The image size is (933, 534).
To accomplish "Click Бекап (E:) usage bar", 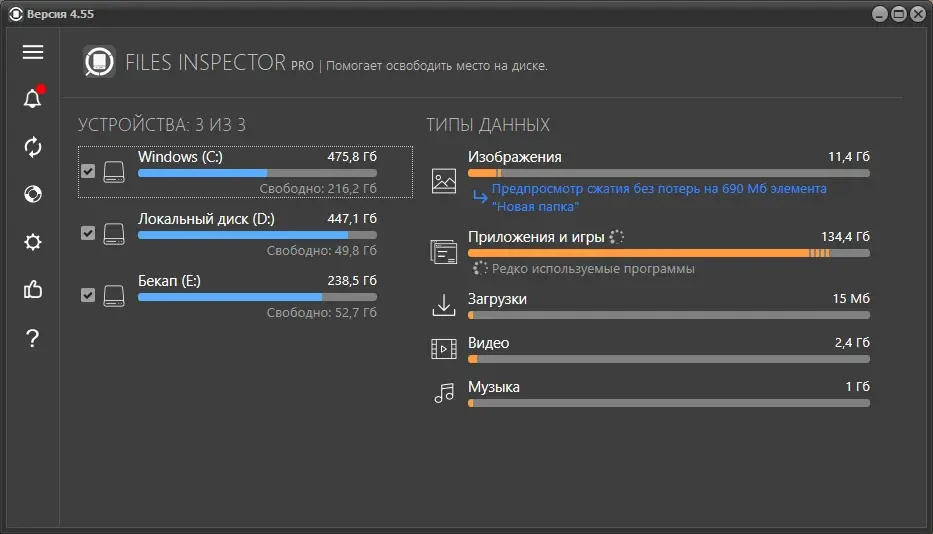I will click(x=257, y=297).
